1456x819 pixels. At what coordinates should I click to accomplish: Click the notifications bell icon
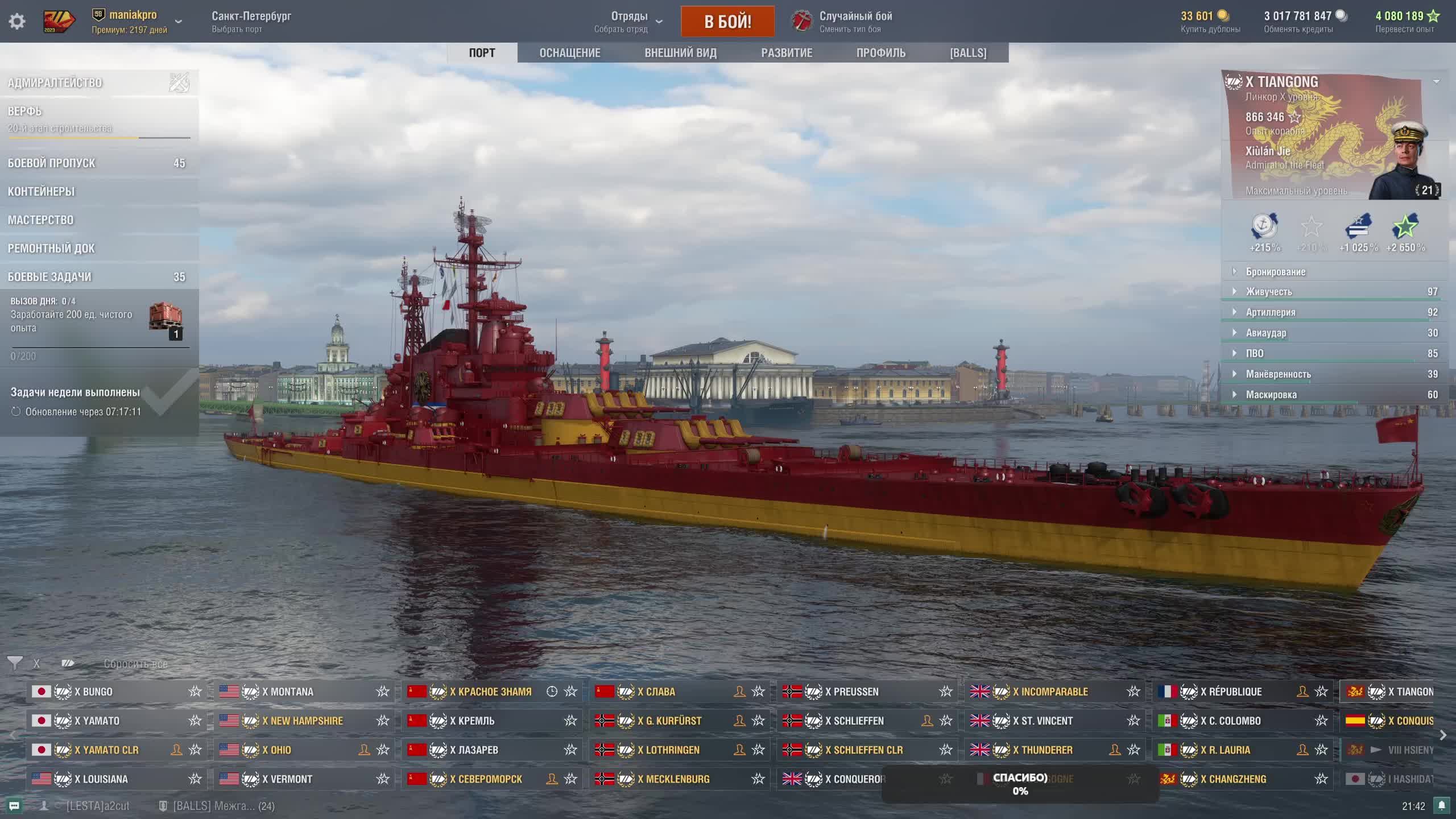click(x=1441, y=805)
